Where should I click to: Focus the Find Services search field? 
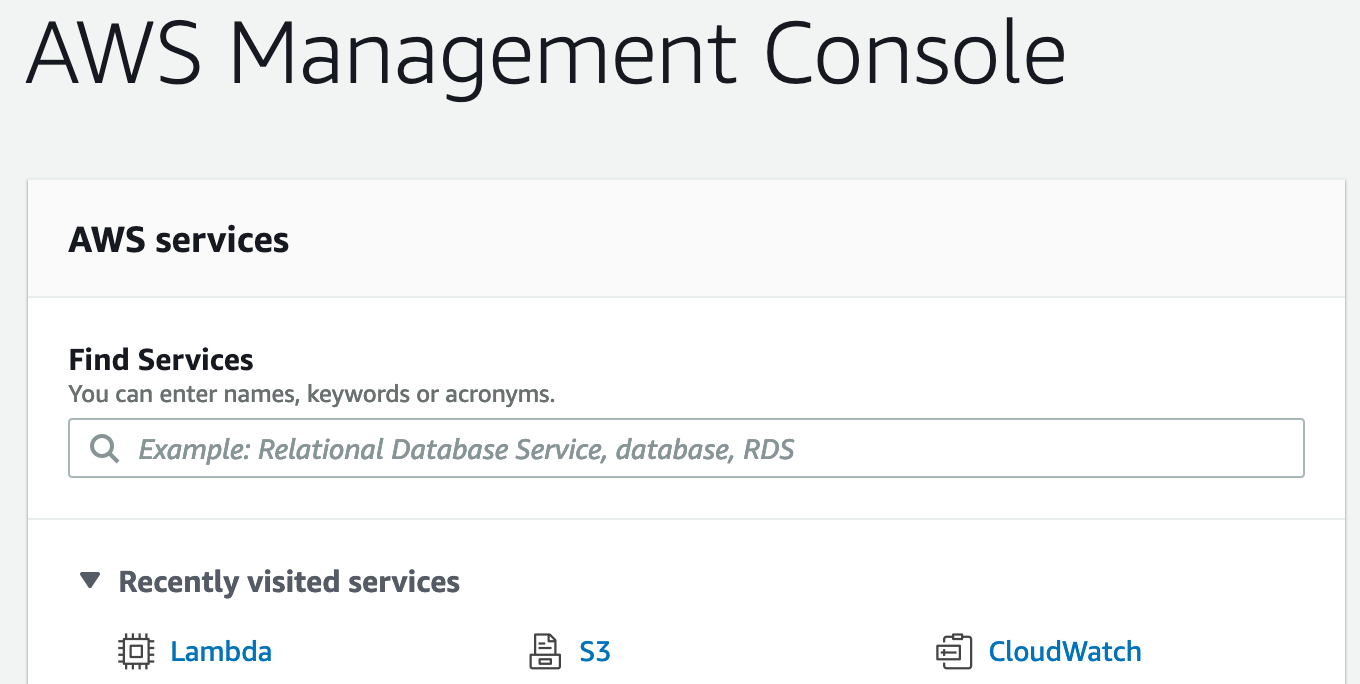pyautogui.click(x=686, y=448)
